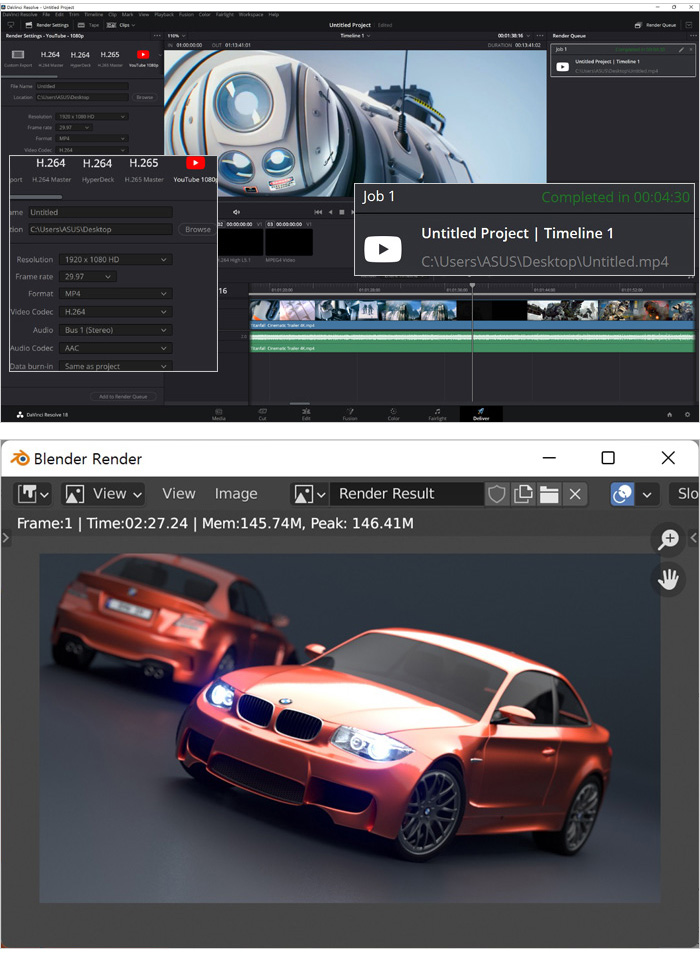Viewport: 700px width, 955px height.
Task: Toggle the Render Queue panel button
Action: coord(656,25)
